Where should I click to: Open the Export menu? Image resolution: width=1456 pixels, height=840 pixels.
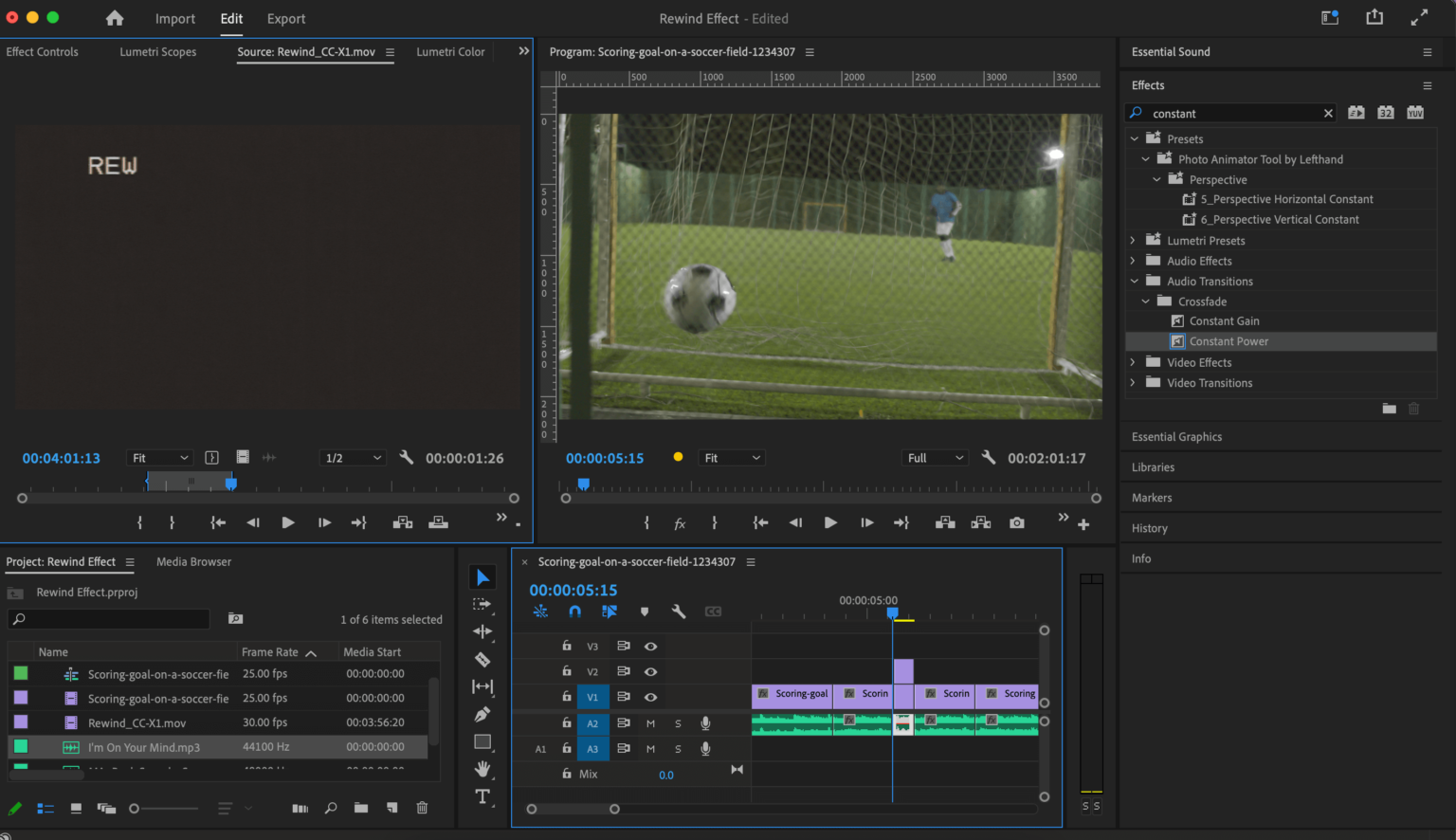(285, 18)
